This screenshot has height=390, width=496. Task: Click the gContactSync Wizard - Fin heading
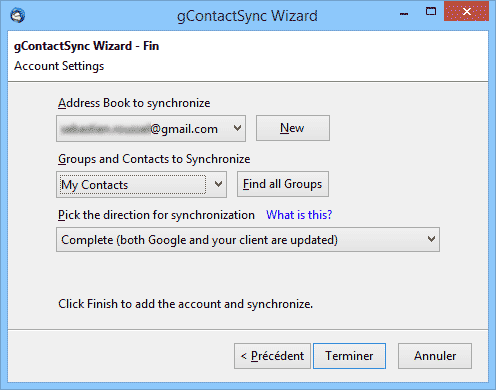click(86, 46)
